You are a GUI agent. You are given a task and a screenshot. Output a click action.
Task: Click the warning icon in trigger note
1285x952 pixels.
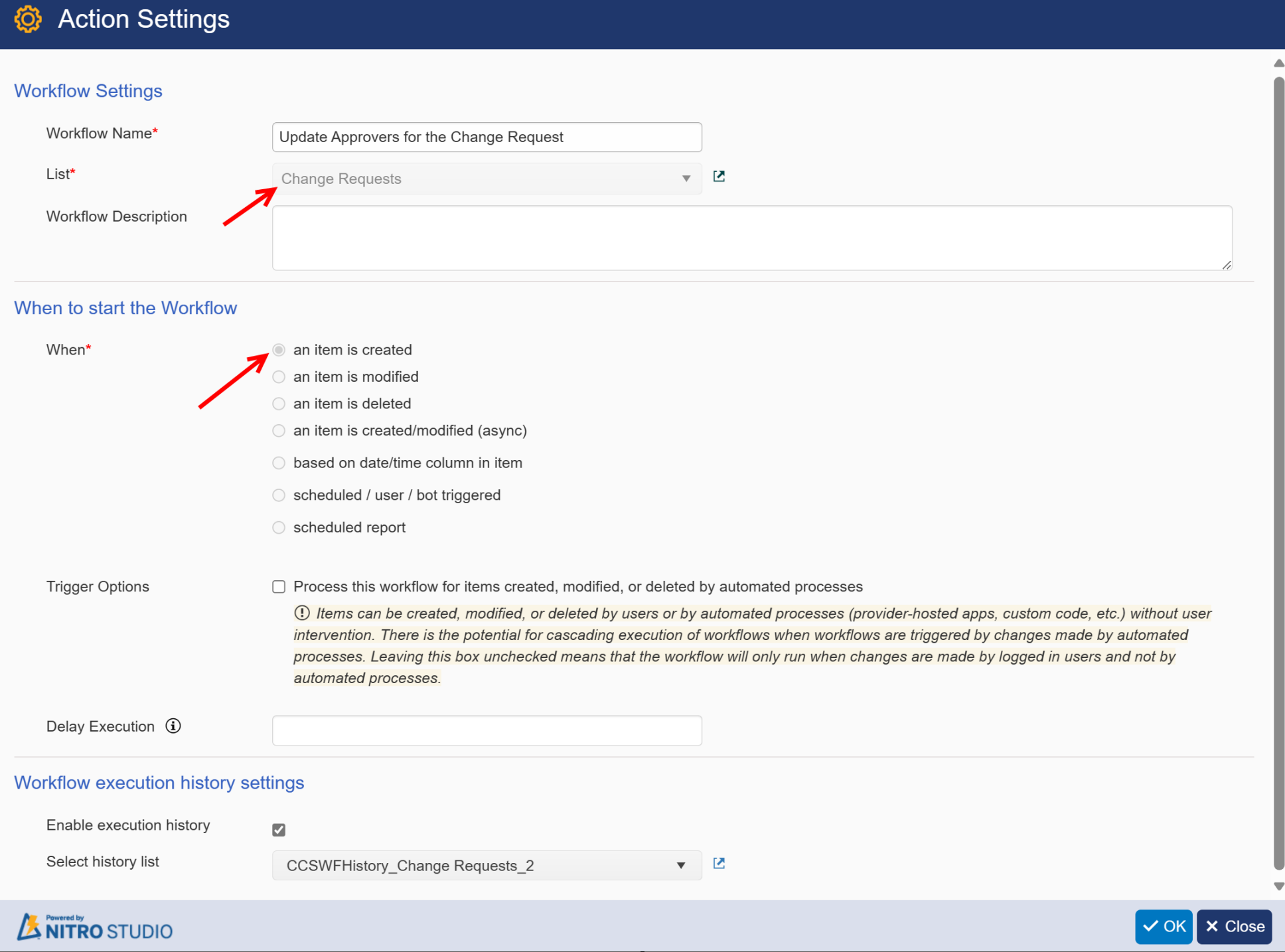click(302, 612)
